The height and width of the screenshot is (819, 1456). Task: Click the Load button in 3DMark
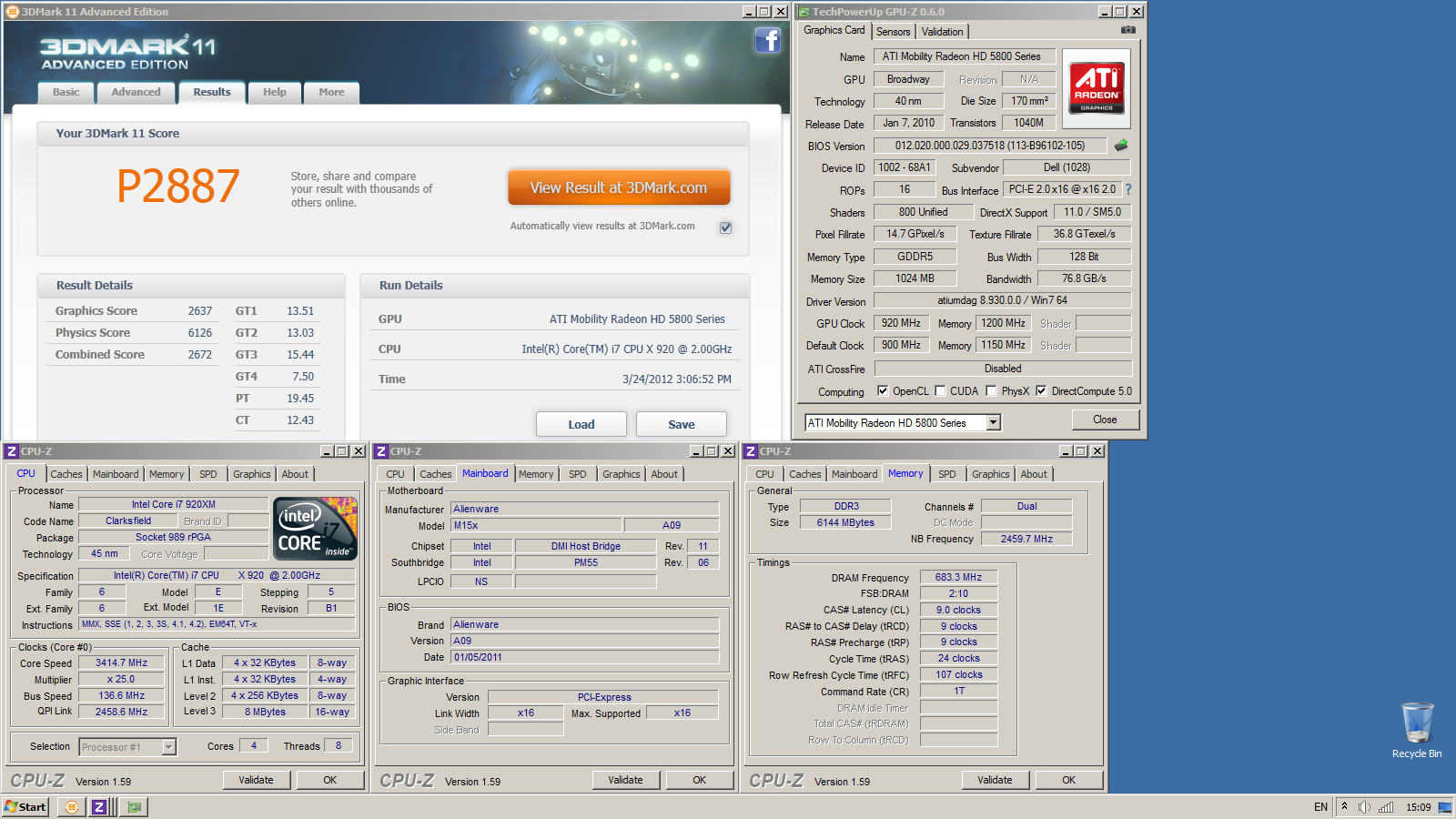click(x=581, y=424)
